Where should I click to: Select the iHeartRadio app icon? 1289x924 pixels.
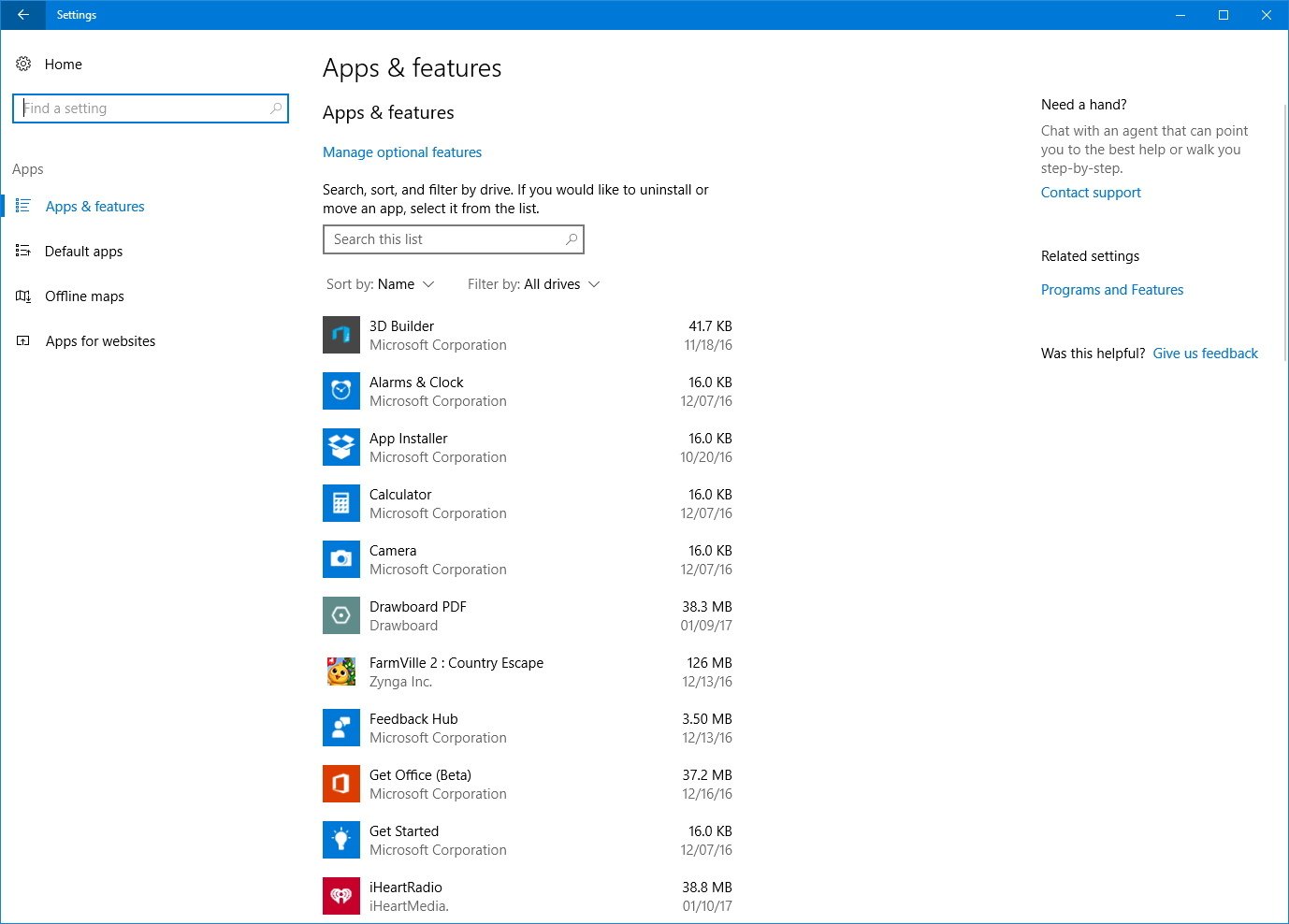click(x=341, y=896)
